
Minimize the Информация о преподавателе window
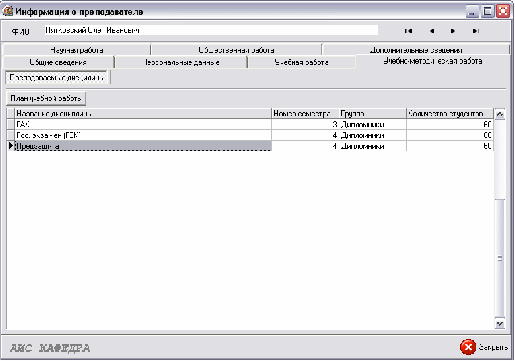click(472, 12)
